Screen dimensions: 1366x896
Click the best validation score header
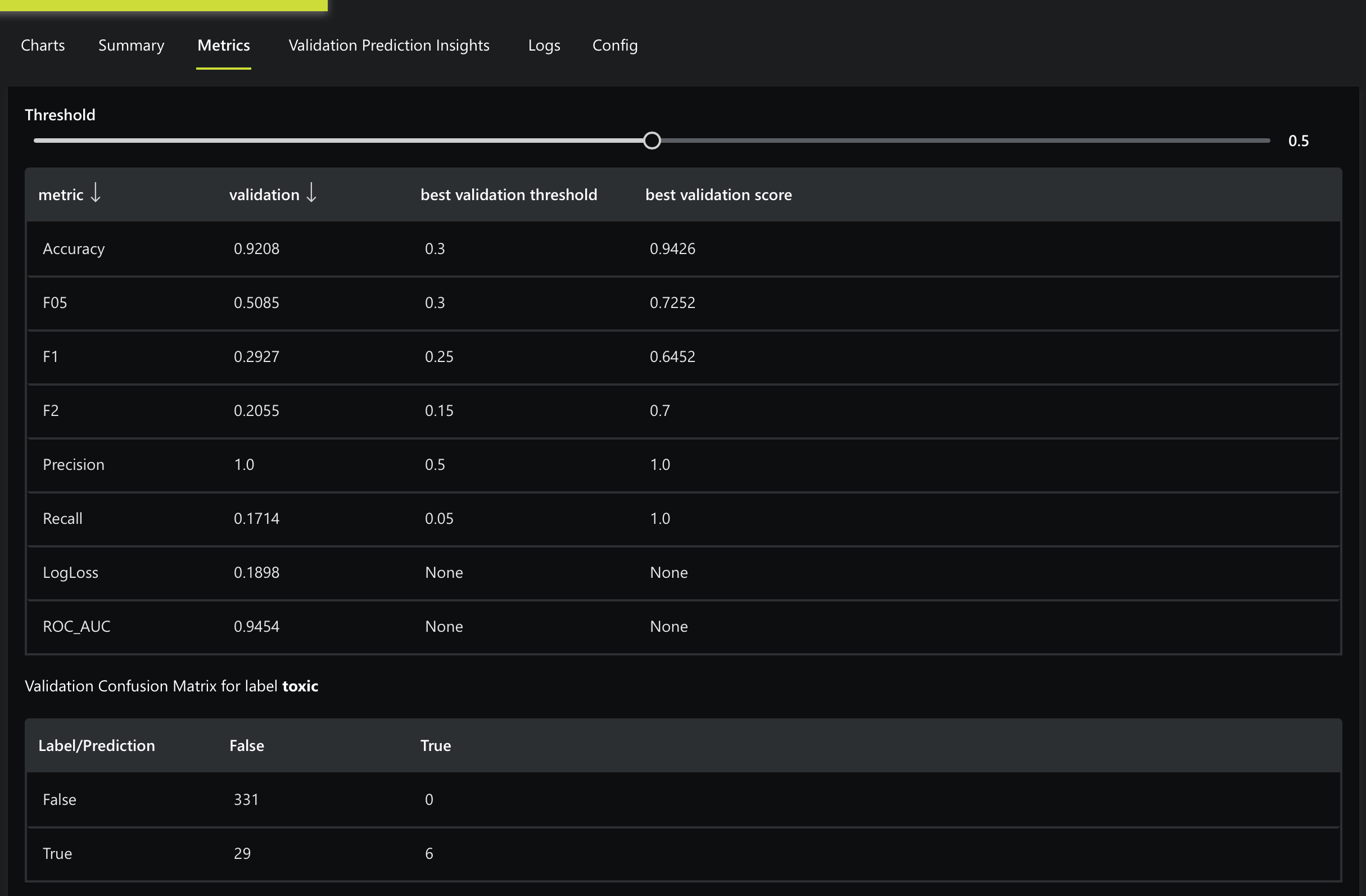pos(718,194)
